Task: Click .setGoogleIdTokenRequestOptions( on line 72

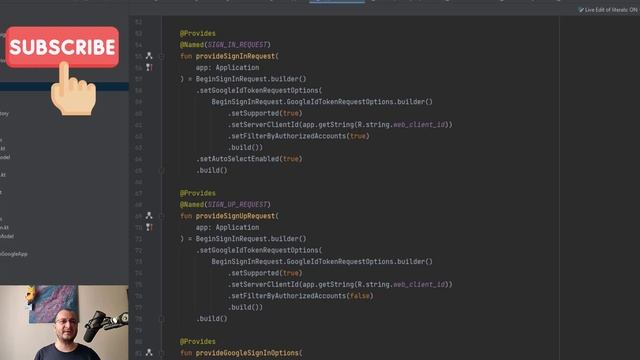Action: point(259,250)
